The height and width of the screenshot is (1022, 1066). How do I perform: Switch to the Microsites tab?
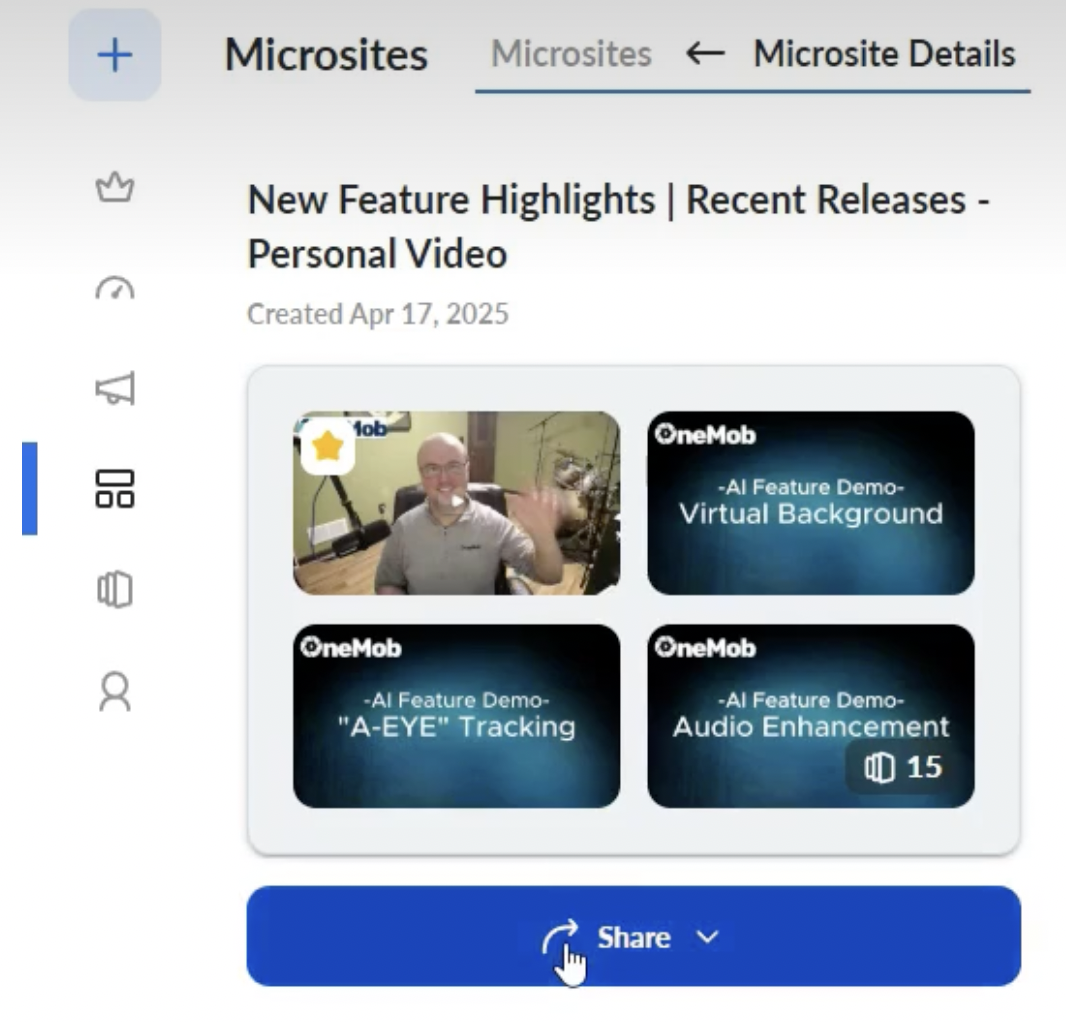(x=571, y=54)
